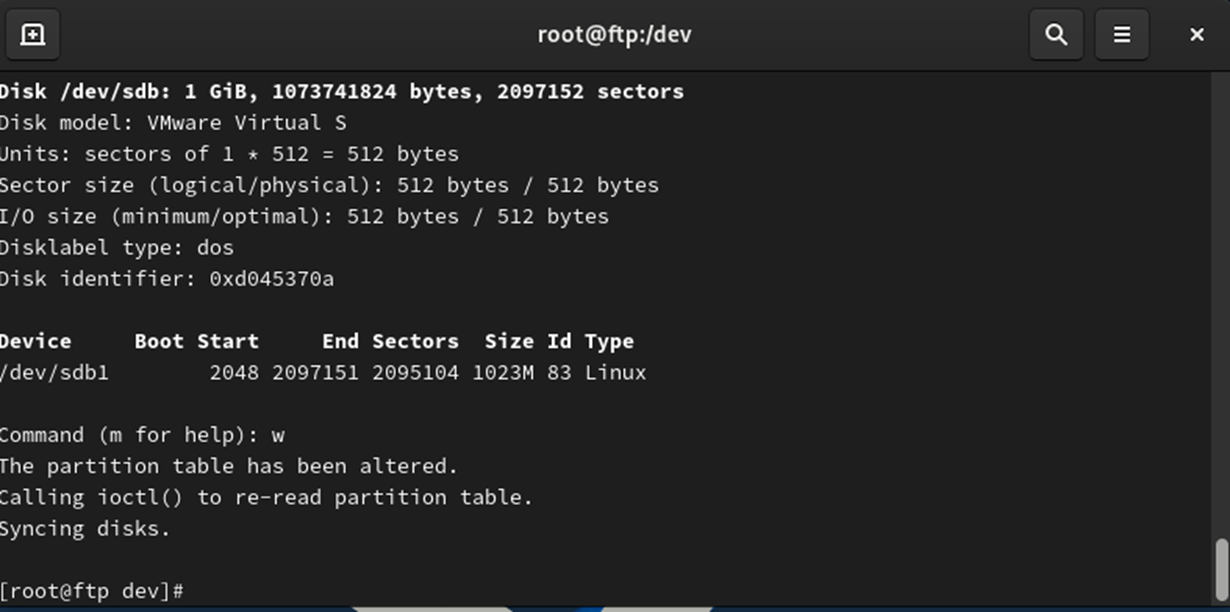Image resolution: width=1230 pixels, height=612 pixels.
Task: Click the partition table has been altered message
Action: point(228,466)
